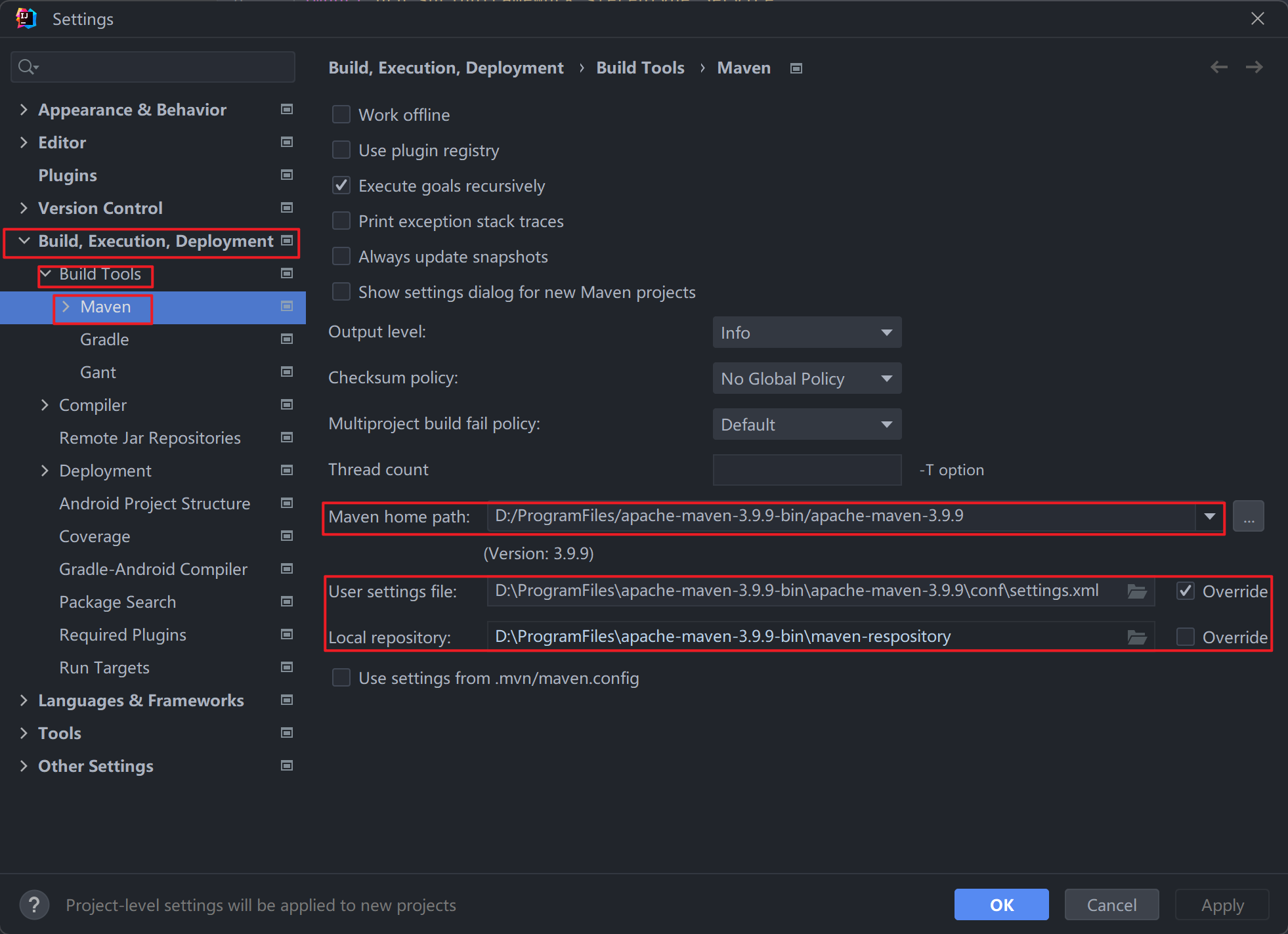The image size is (1288, 934).
Task: Click folder icon in Local repository field
Action: coord(1136,637)
